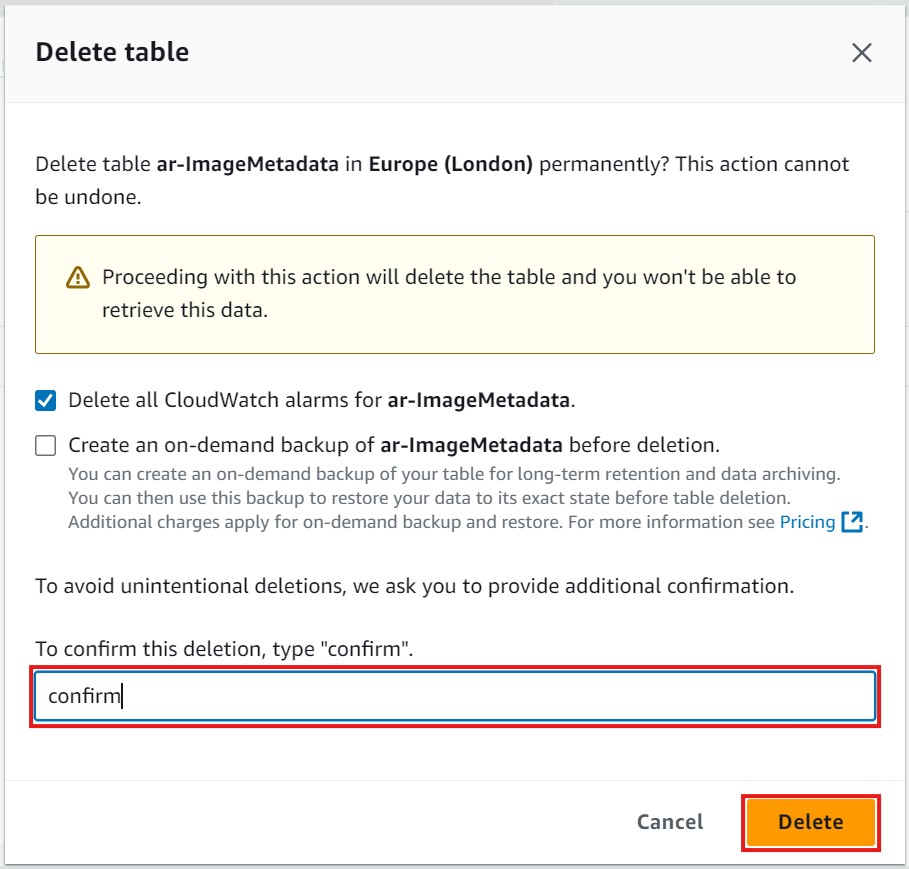Confirm deletion with the Delete button
Viewport: 909px width, 869px height.
812,822
